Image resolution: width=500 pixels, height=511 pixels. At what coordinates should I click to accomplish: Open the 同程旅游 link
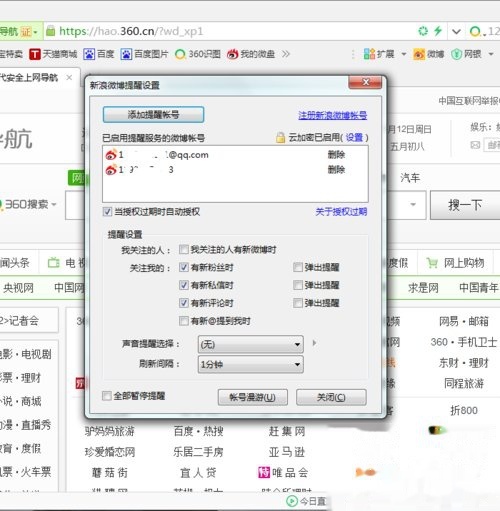tap(464, 383)
